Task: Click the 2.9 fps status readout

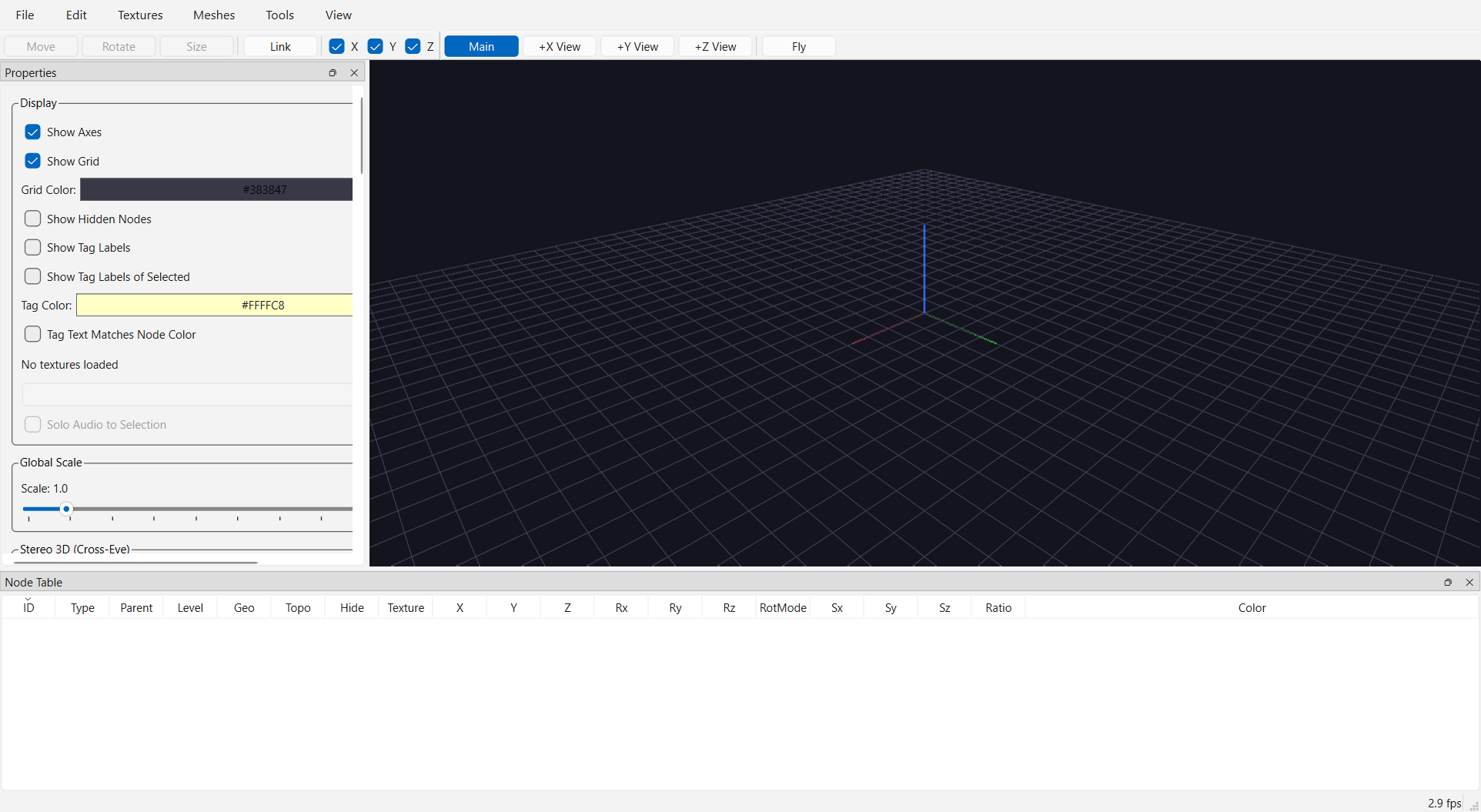Action: pos(1444,803)
